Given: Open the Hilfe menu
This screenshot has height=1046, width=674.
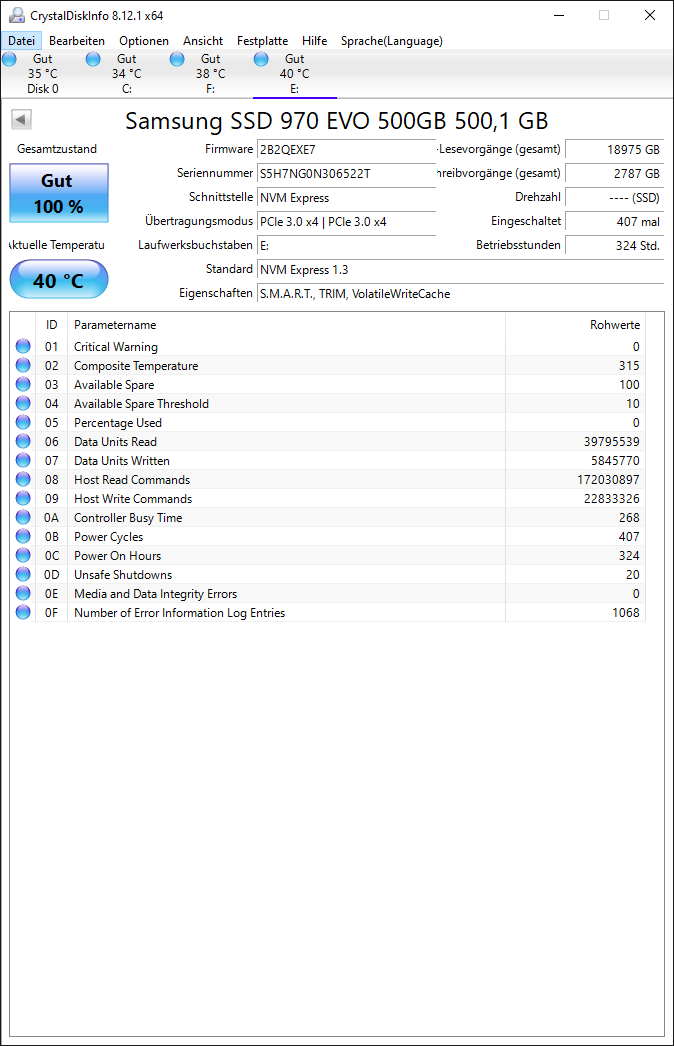Looking at the screenshot, I should [x=314, y=41].
